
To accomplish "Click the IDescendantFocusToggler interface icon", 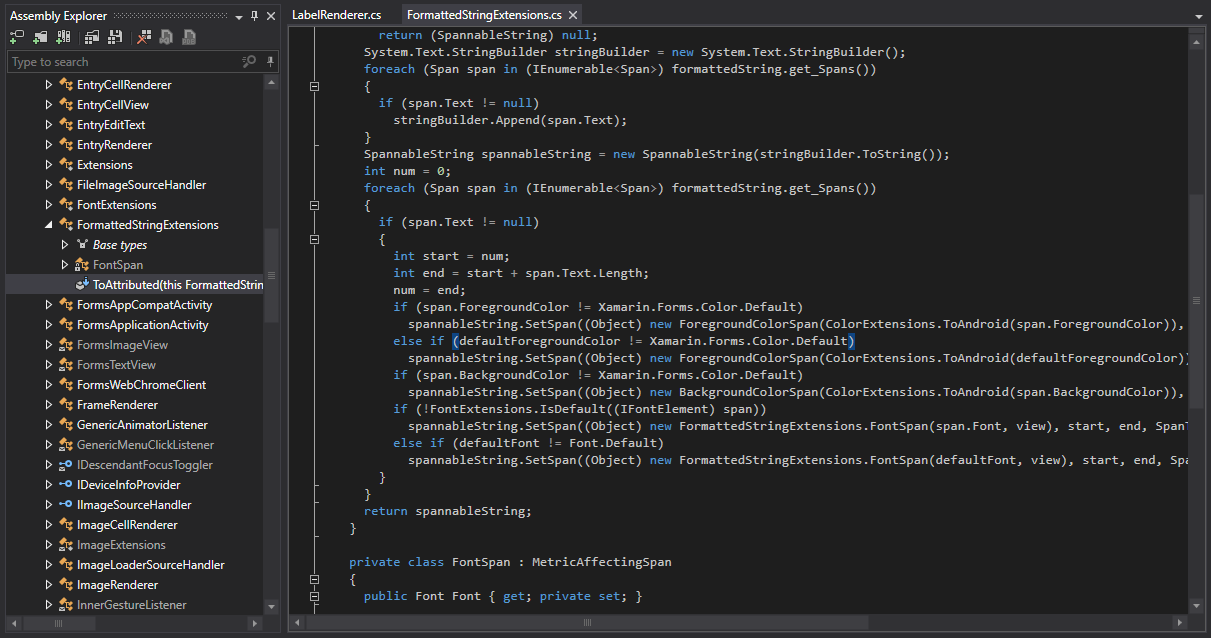I will point(66,465).
